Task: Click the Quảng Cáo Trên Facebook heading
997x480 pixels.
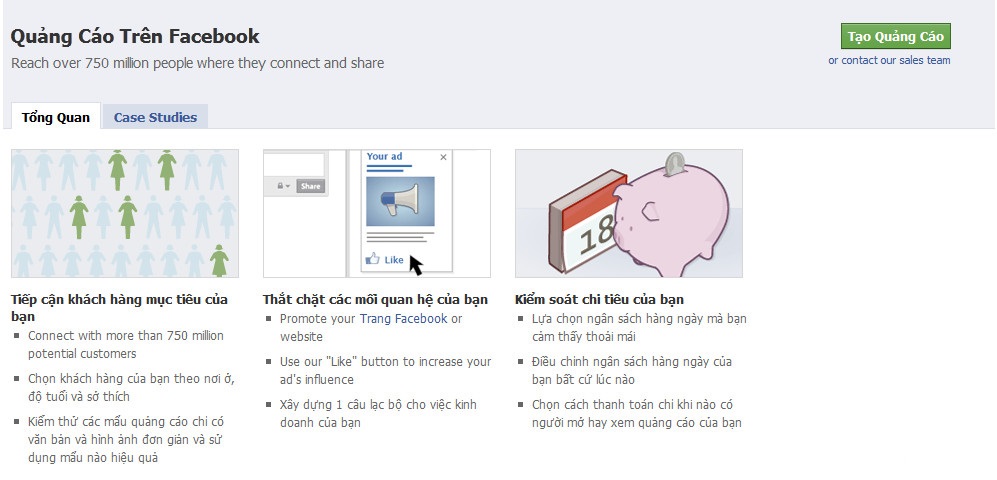Action: pyautogui.click(x=135, y=36)
